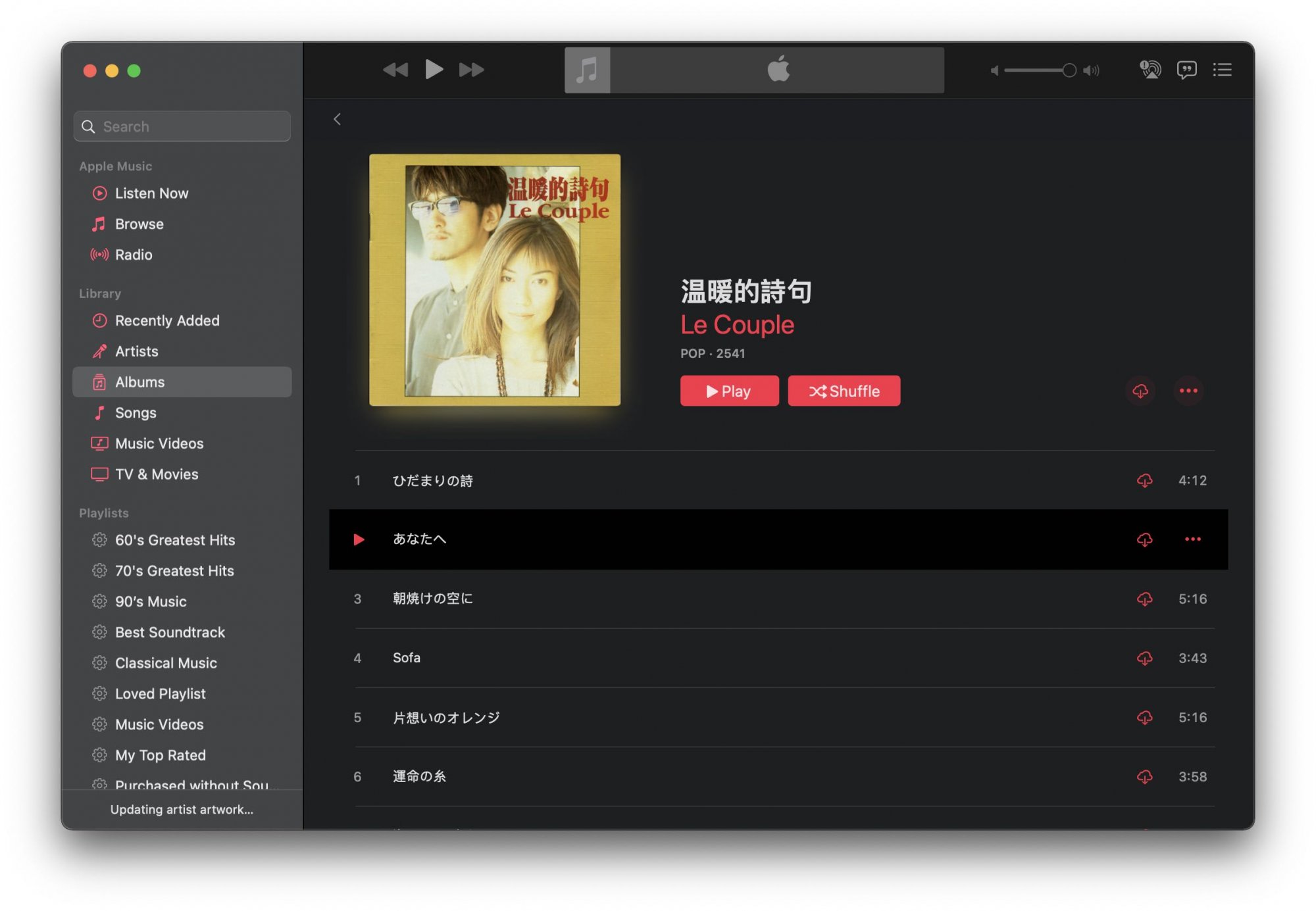1316x911 pixels.
Task: Open Listen Now in sidebar
Action: point(151,193)
